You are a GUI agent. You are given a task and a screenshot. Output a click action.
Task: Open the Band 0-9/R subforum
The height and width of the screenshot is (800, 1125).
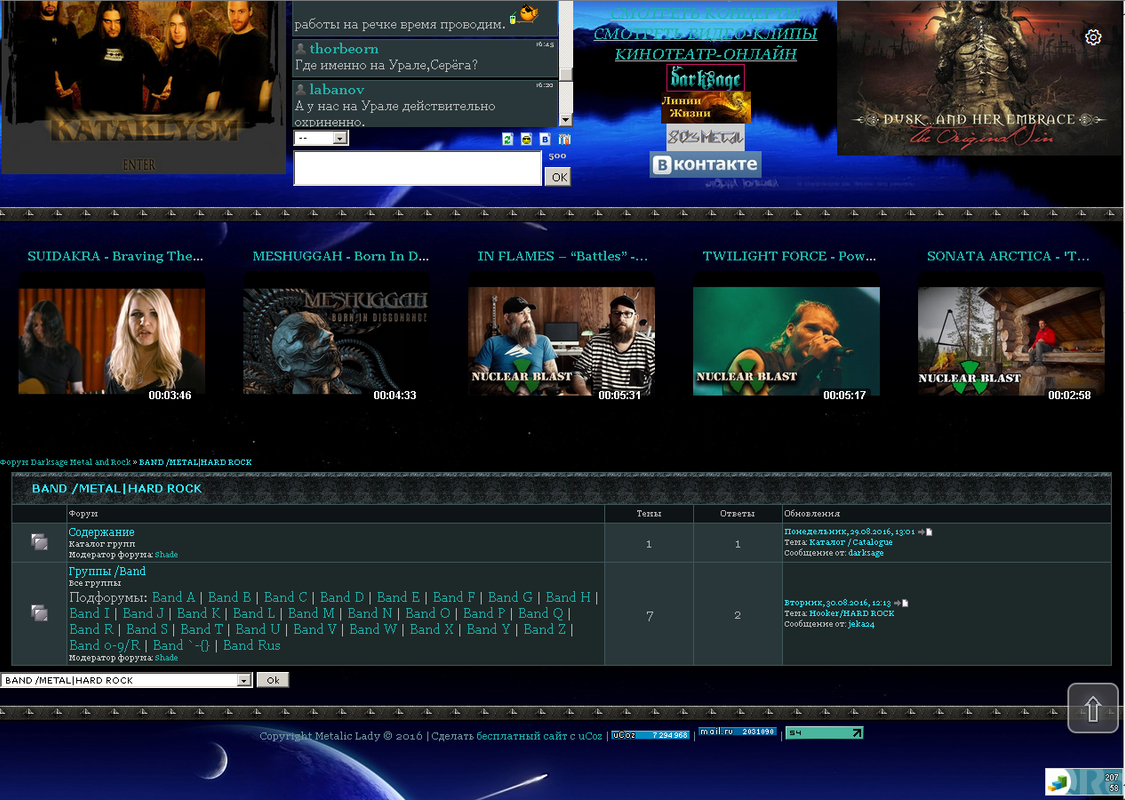point(105,645)
